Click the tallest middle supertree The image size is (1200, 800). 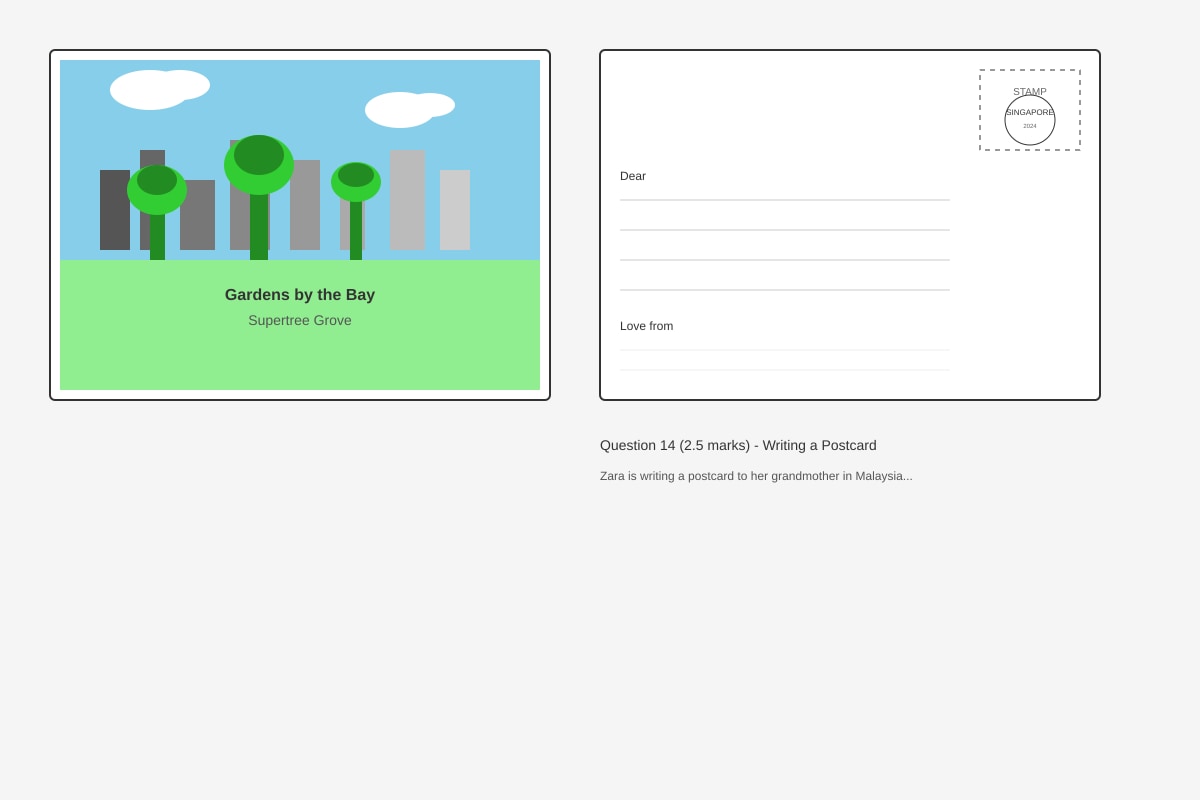pyautogui.click(x=259, y=197)
